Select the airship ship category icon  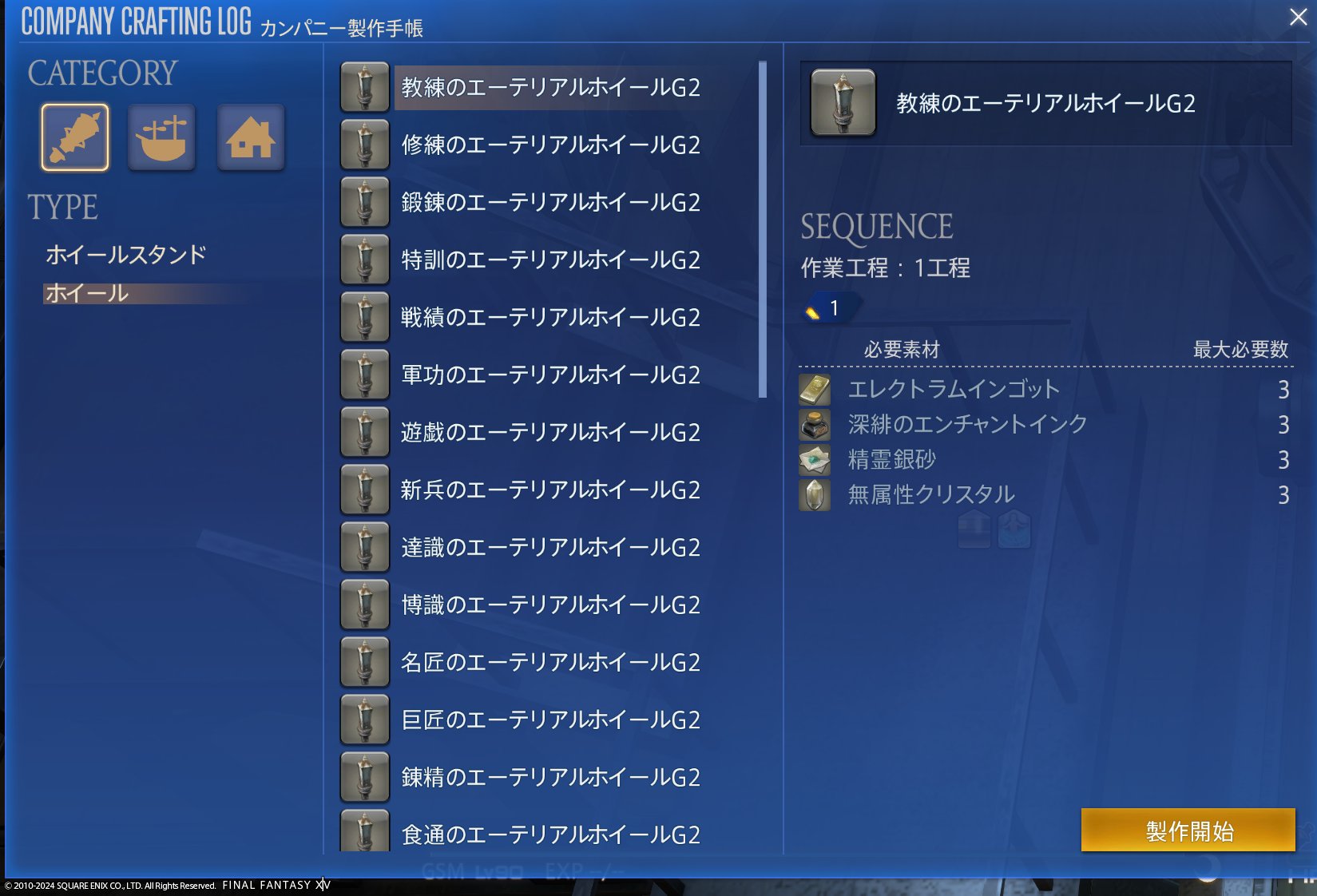pos(161,137)
